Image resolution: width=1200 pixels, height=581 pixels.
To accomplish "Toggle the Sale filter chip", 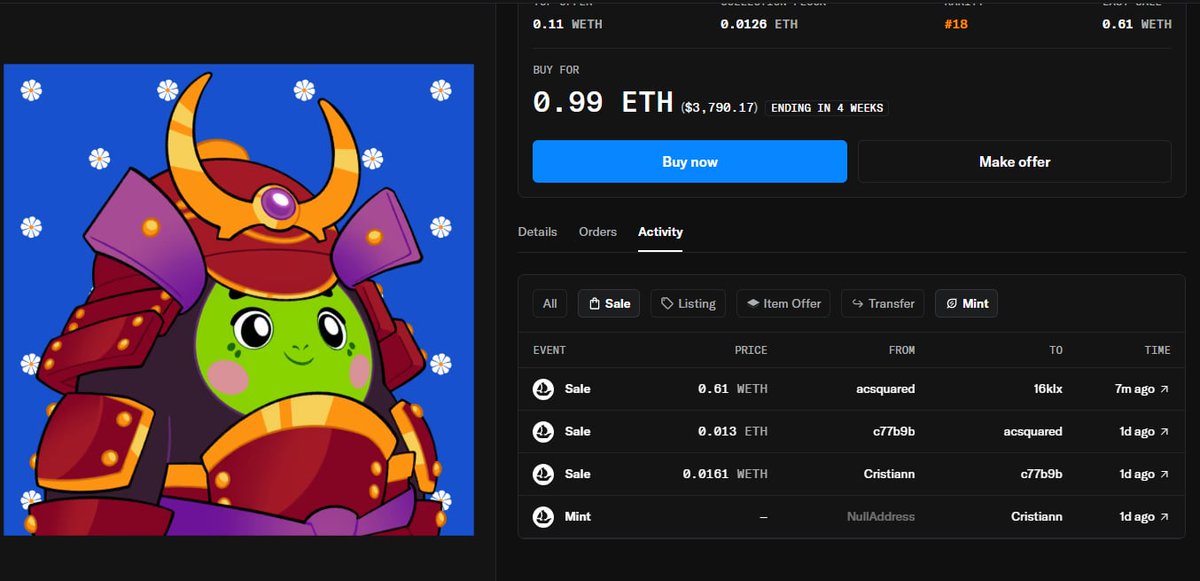I will (609, 303).
